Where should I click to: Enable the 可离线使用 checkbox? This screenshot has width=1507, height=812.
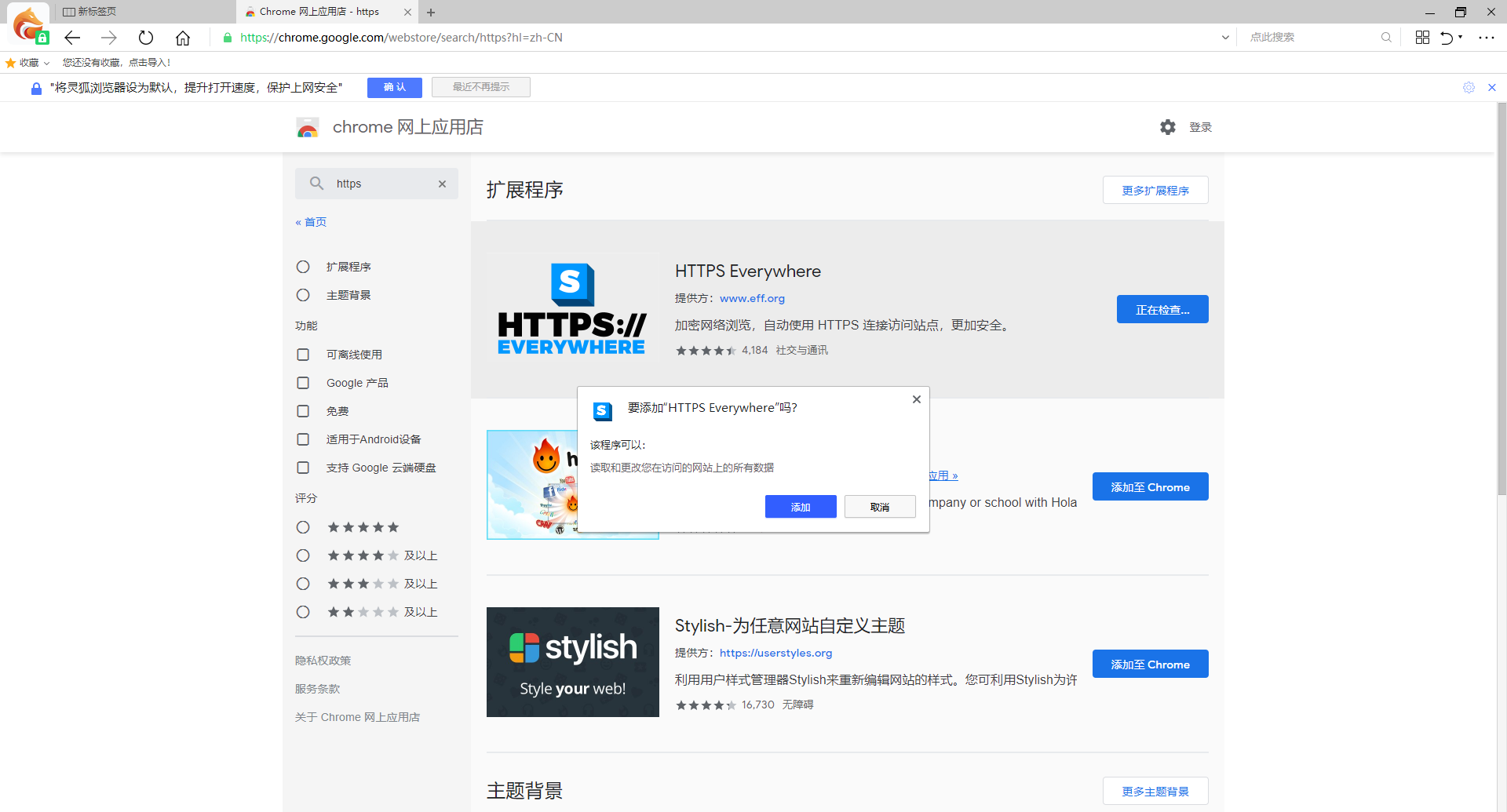click(303, 355)
